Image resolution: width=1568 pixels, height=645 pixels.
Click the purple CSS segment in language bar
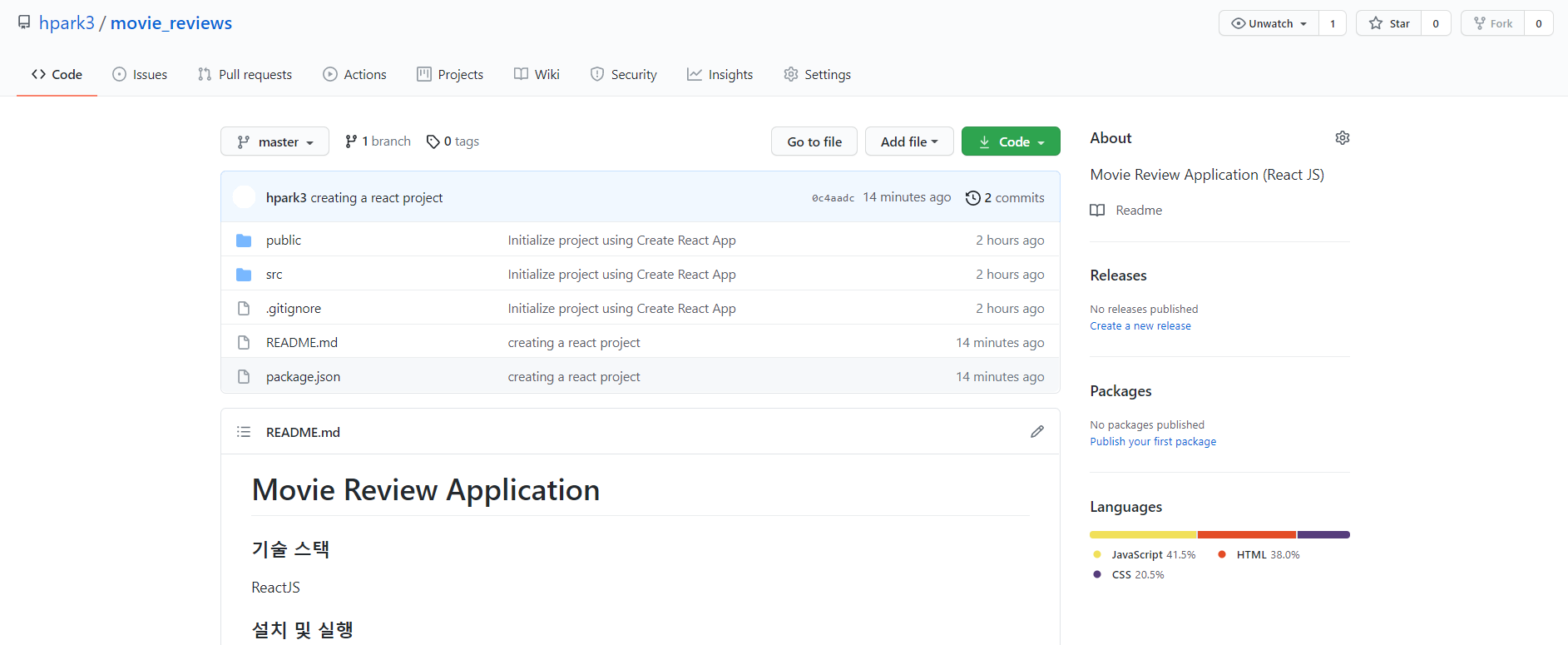[x=1323, y=534]
